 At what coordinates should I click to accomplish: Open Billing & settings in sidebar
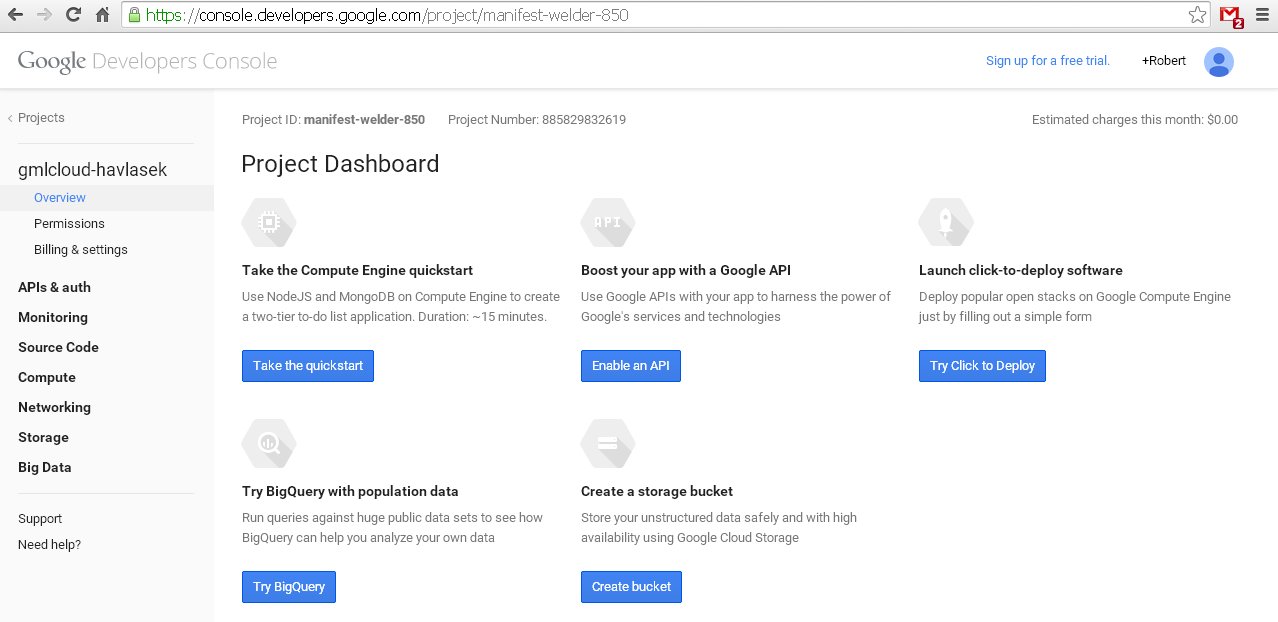[x=80, y=250]
